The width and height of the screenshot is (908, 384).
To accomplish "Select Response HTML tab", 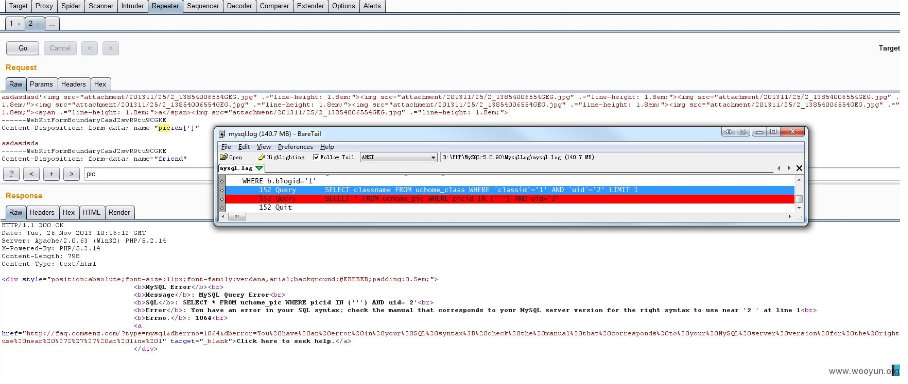I will 91,213.
